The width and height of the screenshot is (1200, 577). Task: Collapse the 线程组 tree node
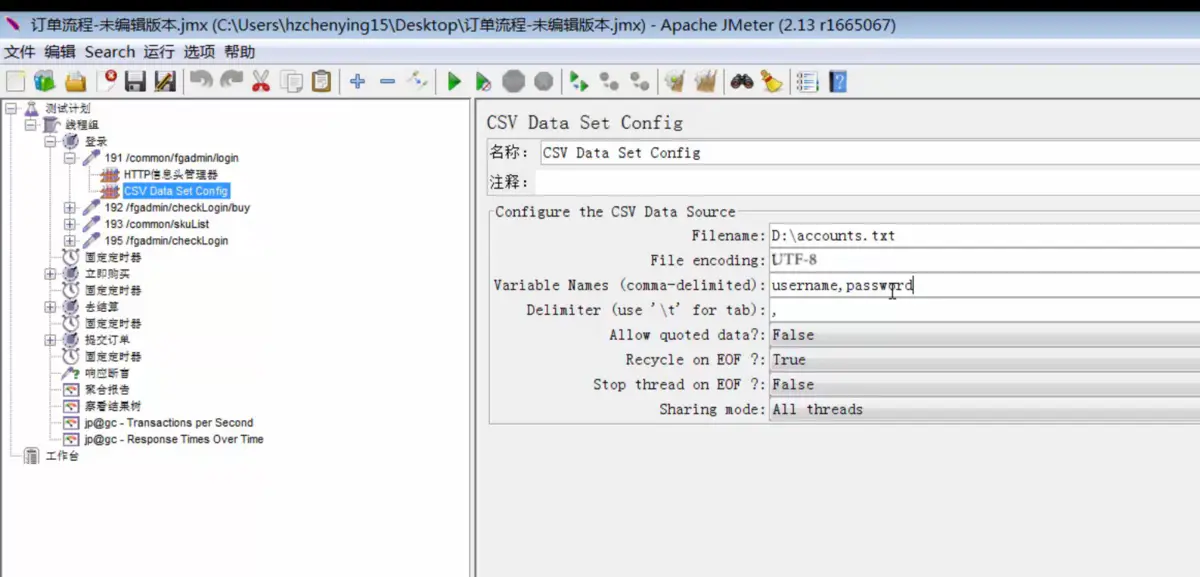31,125
